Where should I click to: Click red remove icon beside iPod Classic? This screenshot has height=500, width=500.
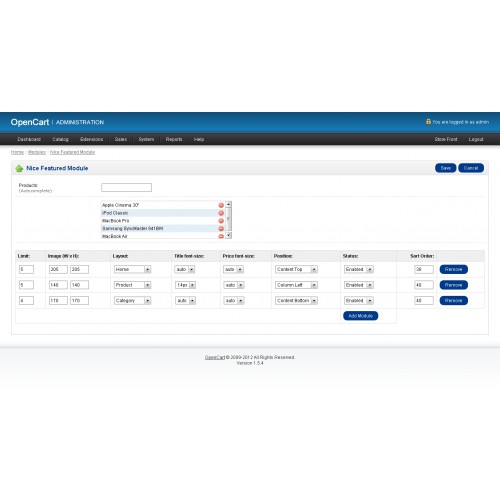click(x=221, y=213)
